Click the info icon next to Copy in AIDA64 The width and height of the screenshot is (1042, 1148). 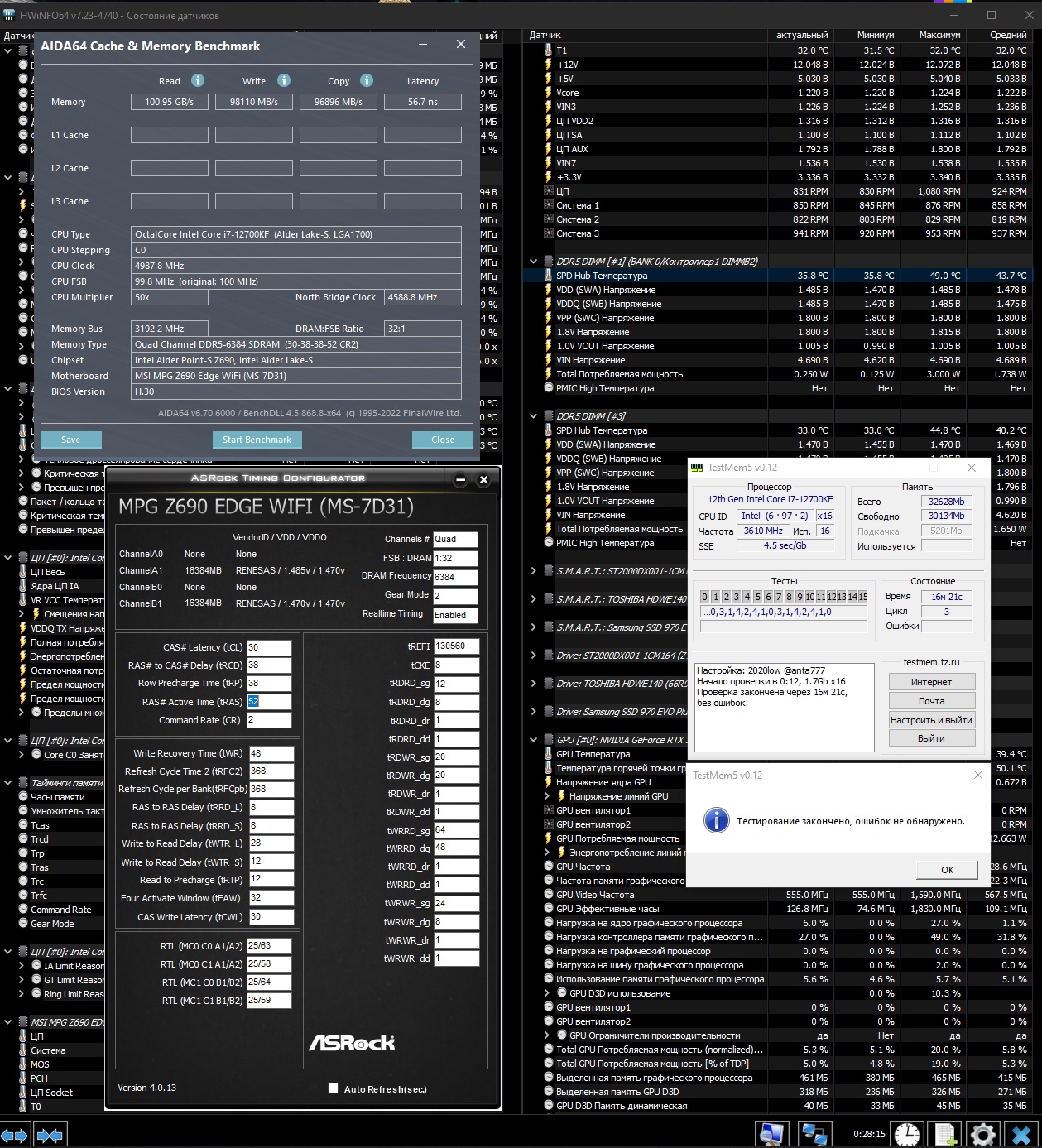click(367, 80)
